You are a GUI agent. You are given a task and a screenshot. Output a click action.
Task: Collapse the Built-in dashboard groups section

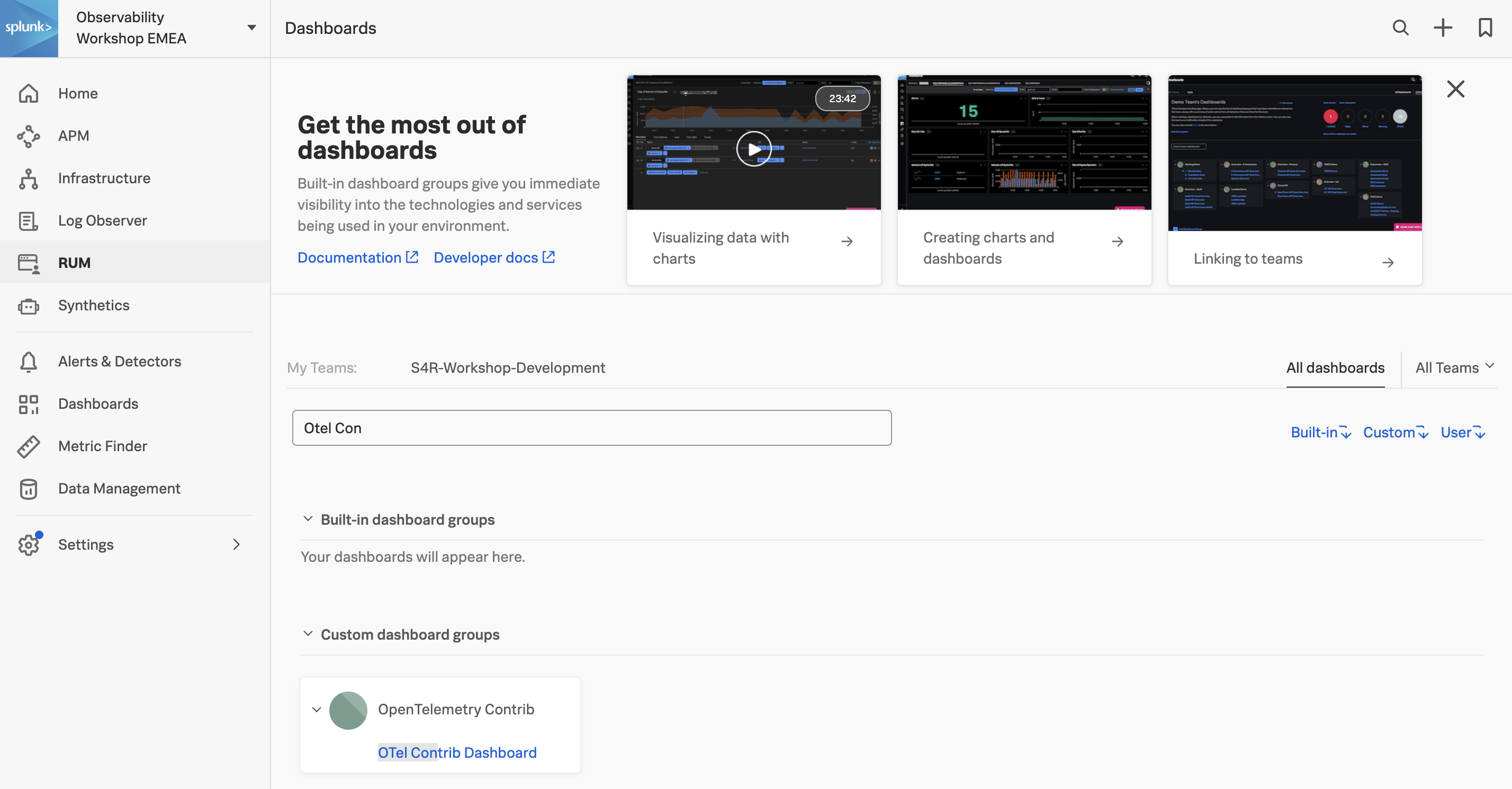point(308,518)
